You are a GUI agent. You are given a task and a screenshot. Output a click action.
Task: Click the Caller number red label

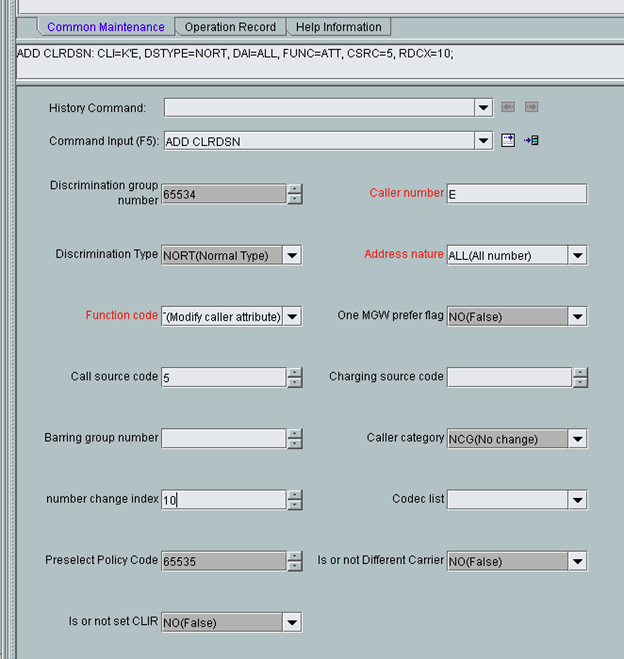click(406, 193)
